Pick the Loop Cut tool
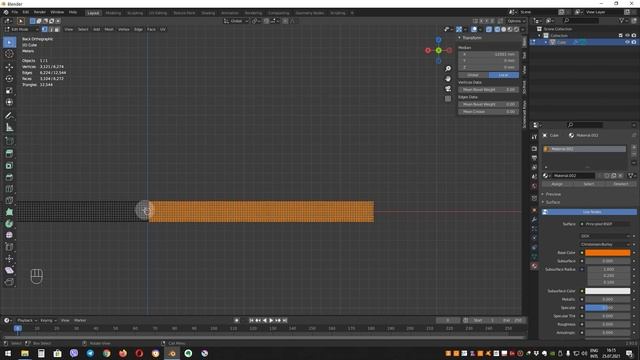Viewport: 640px width, 360px height. [x=9, y=189]
